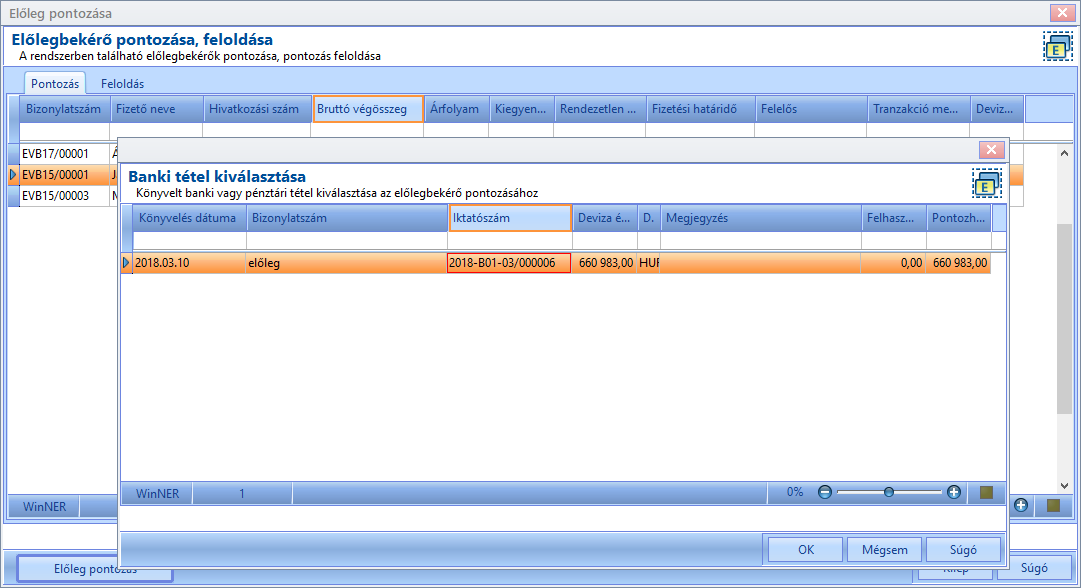The image size is (1081, 588).
Task: Select the Pontozh... cell with 660 983,00
Action: [x=958, y=263]
